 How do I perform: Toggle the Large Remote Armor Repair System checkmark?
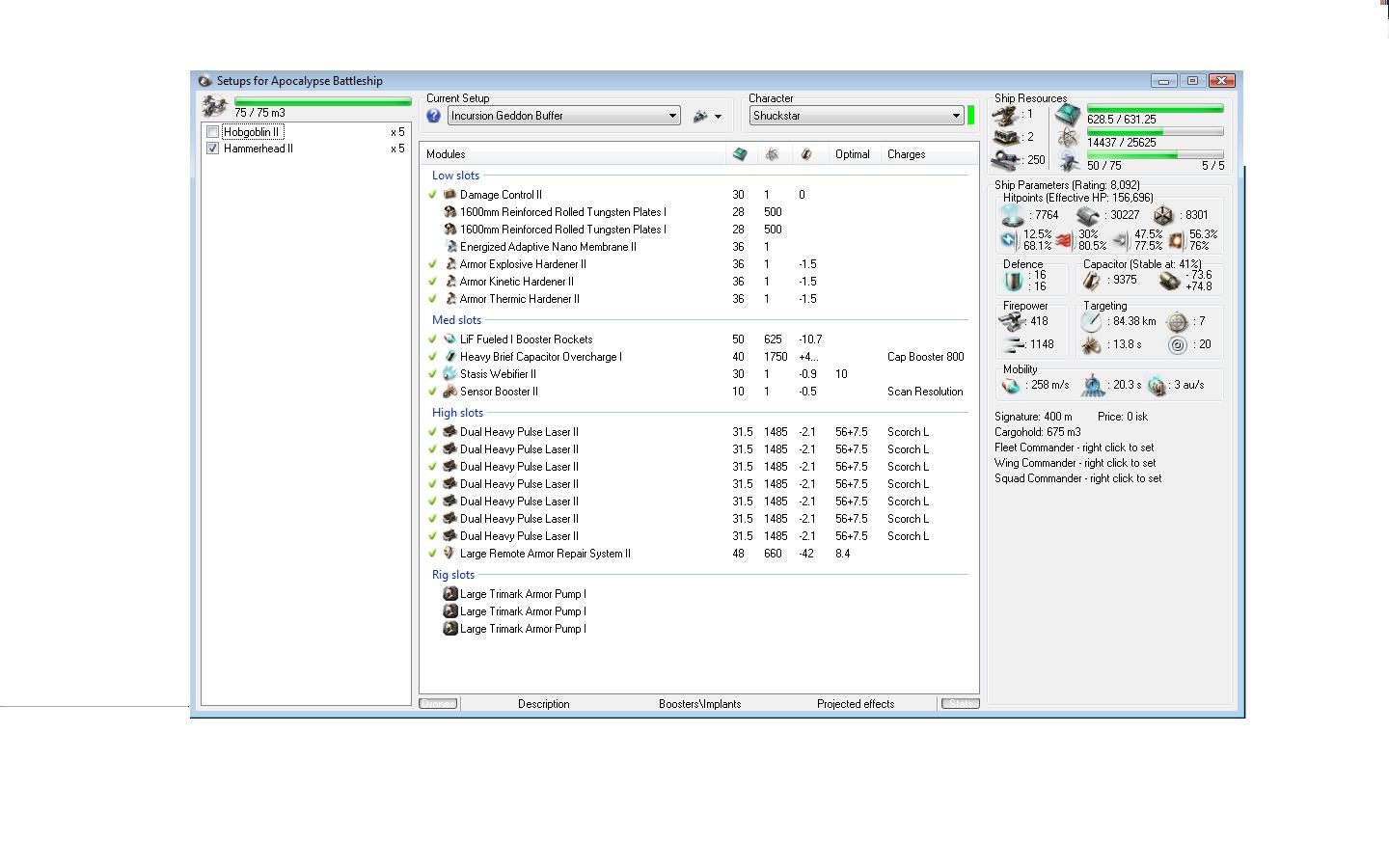(x=433, y=554)
